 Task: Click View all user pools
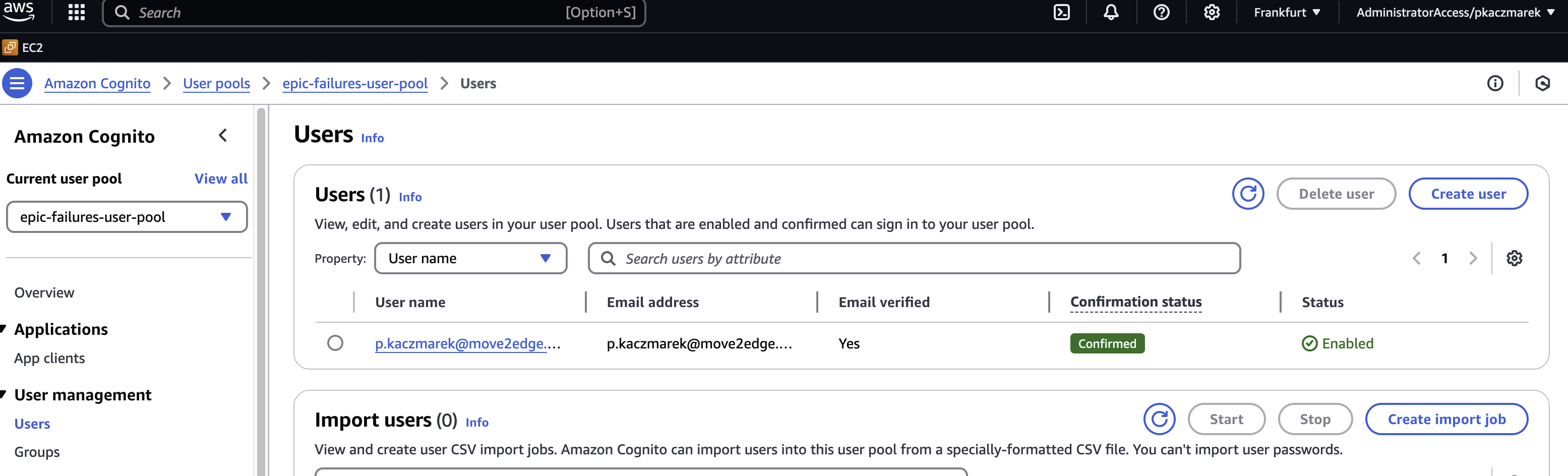(221, 178)
